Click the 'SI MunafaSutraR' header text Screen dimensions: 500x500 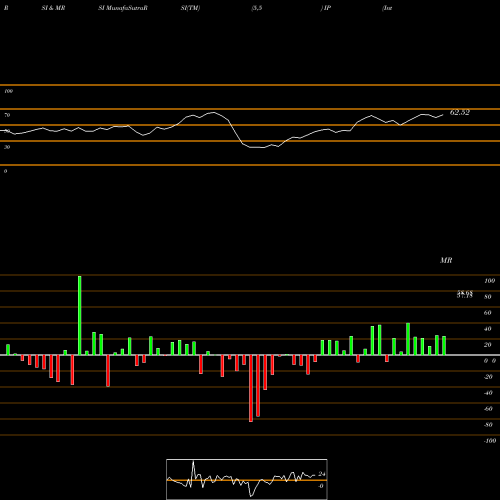(x=123, y=8)
